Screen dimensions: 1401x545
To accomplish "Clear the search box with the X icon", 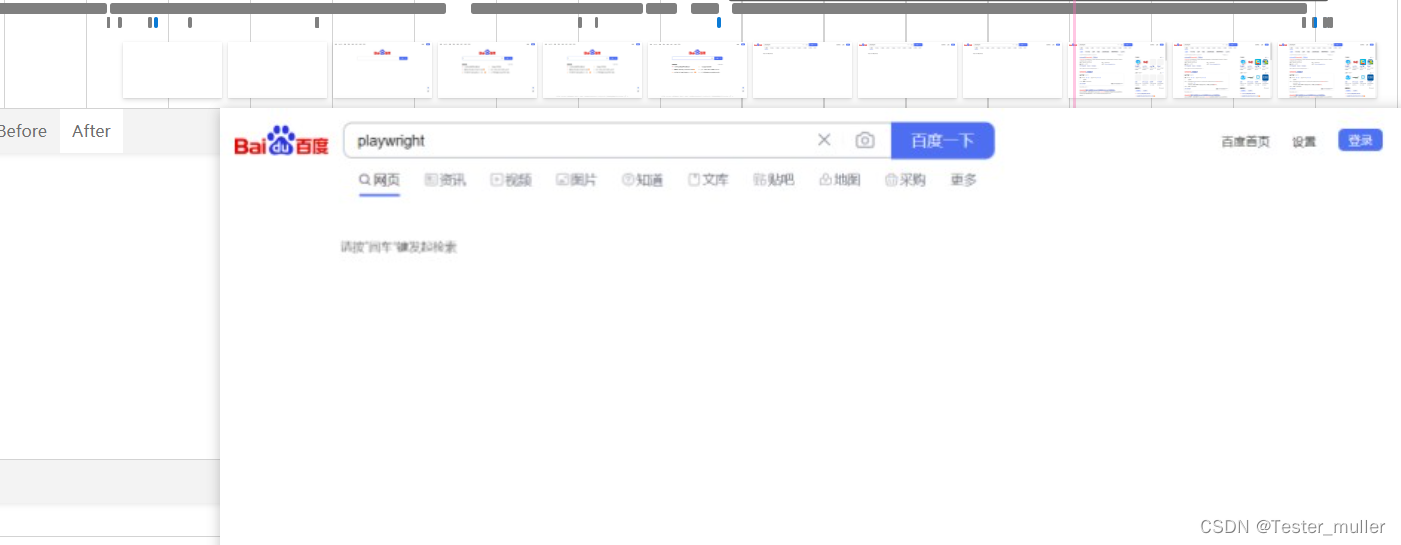I will click(x=824, y=140).
